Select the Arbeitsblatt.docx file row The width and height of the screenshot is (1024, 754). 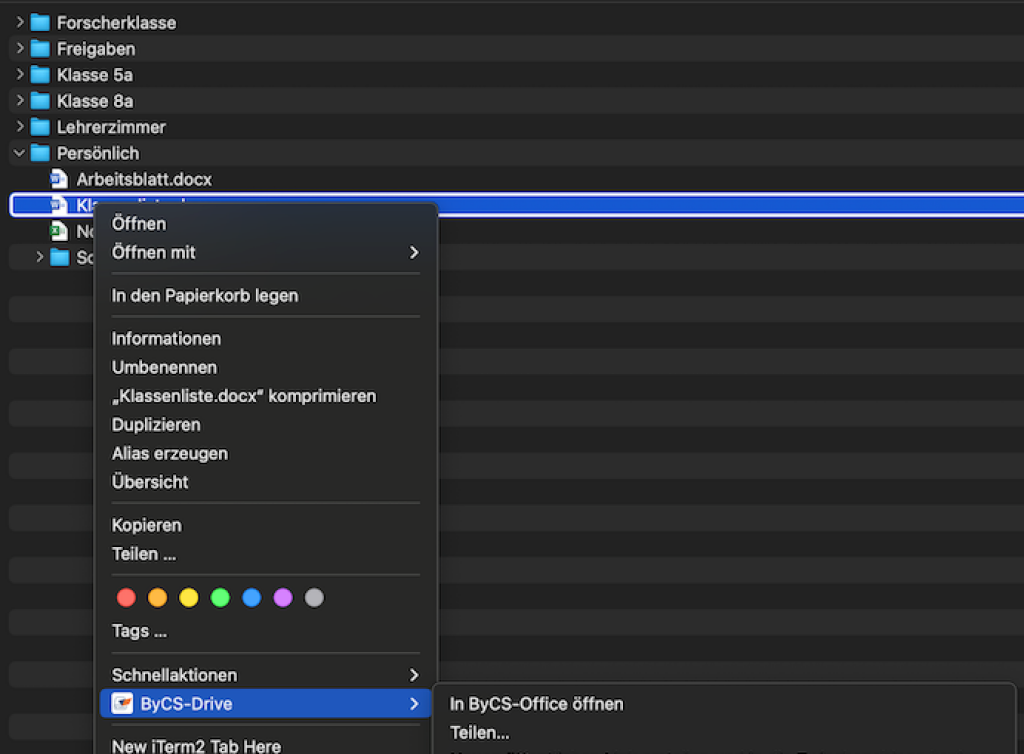145,178
